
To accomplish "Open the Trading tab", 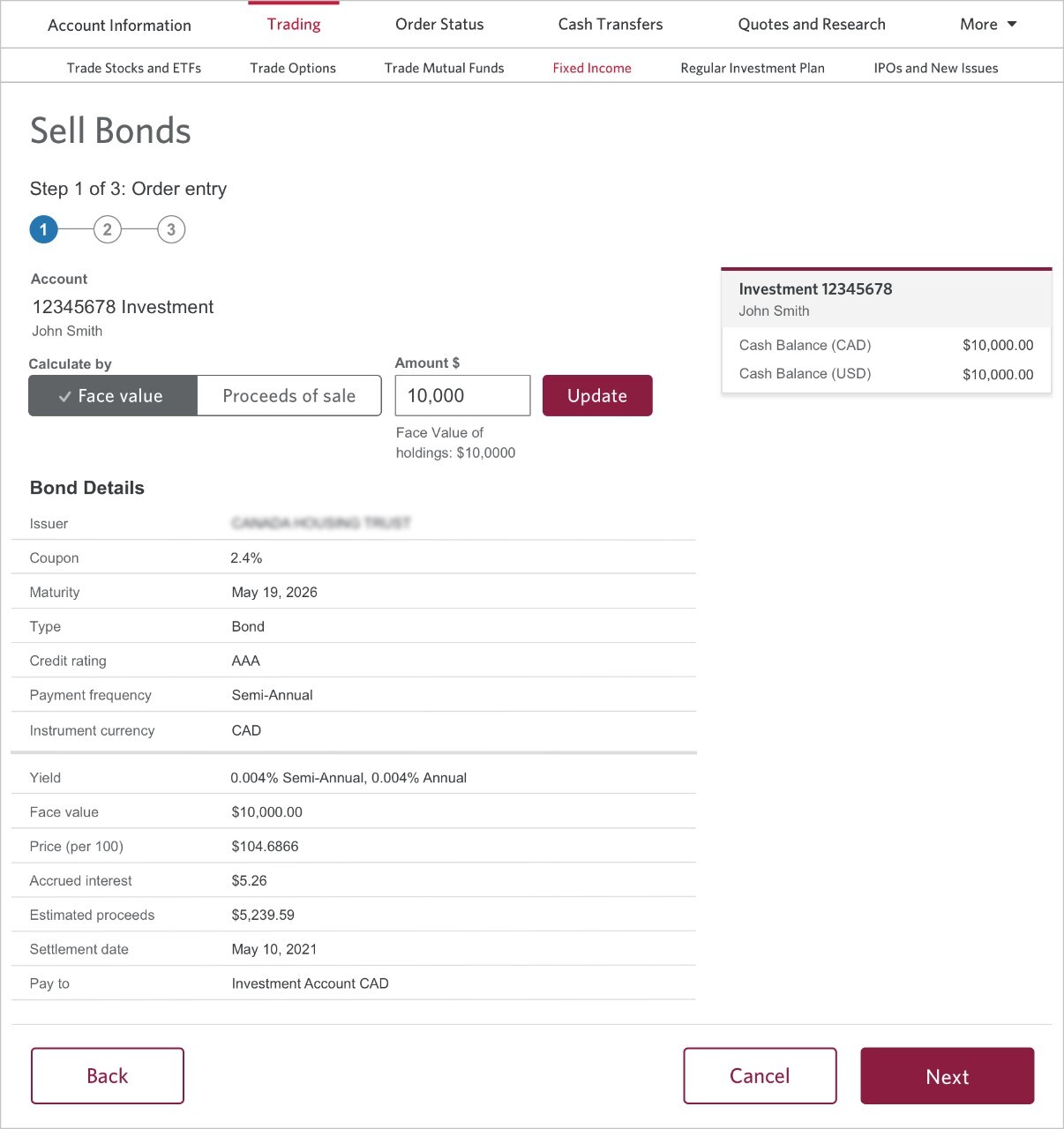I will coord(294,25).
